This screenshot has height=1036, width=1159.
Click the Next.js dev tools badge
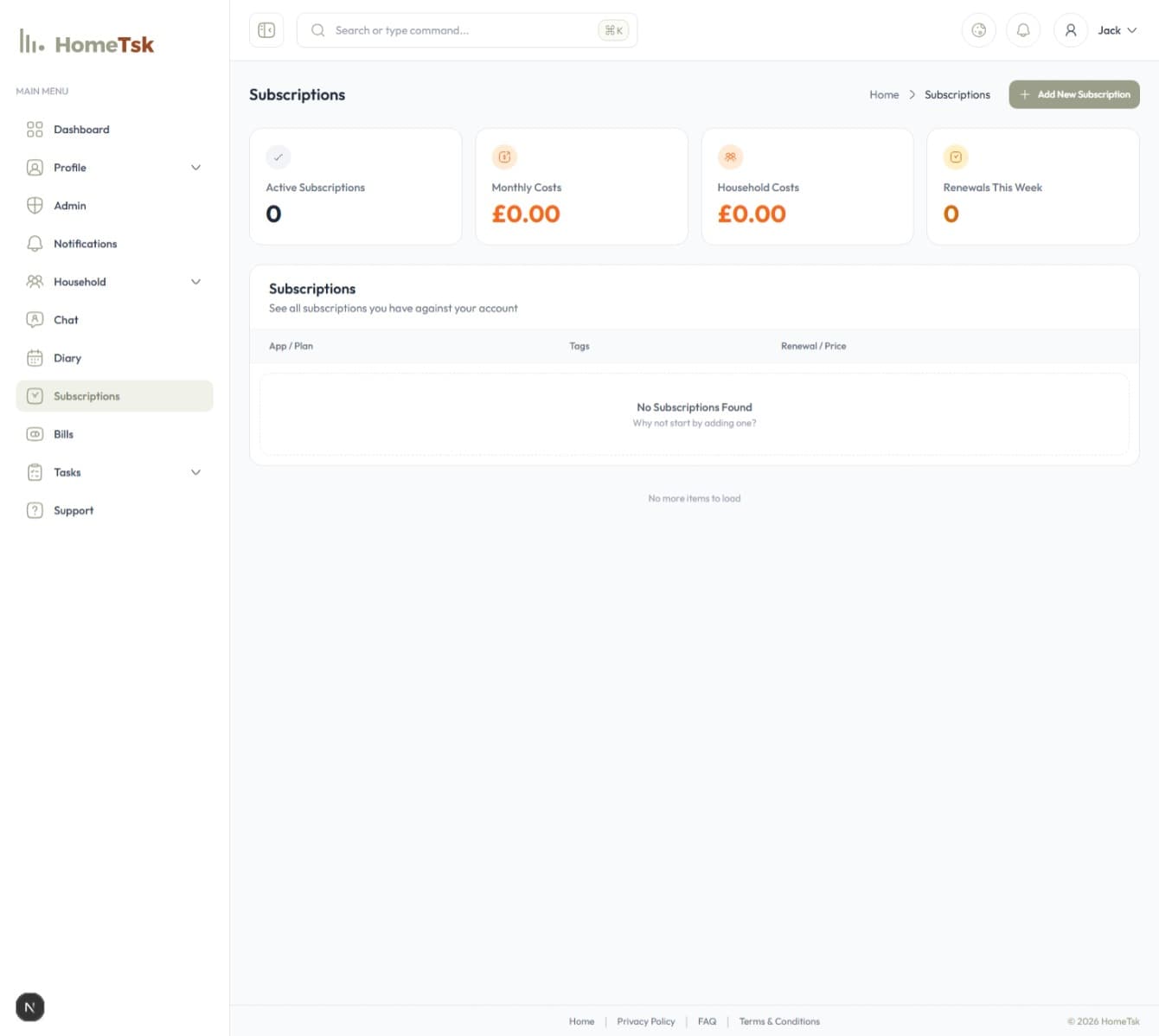pos(30,1007)
